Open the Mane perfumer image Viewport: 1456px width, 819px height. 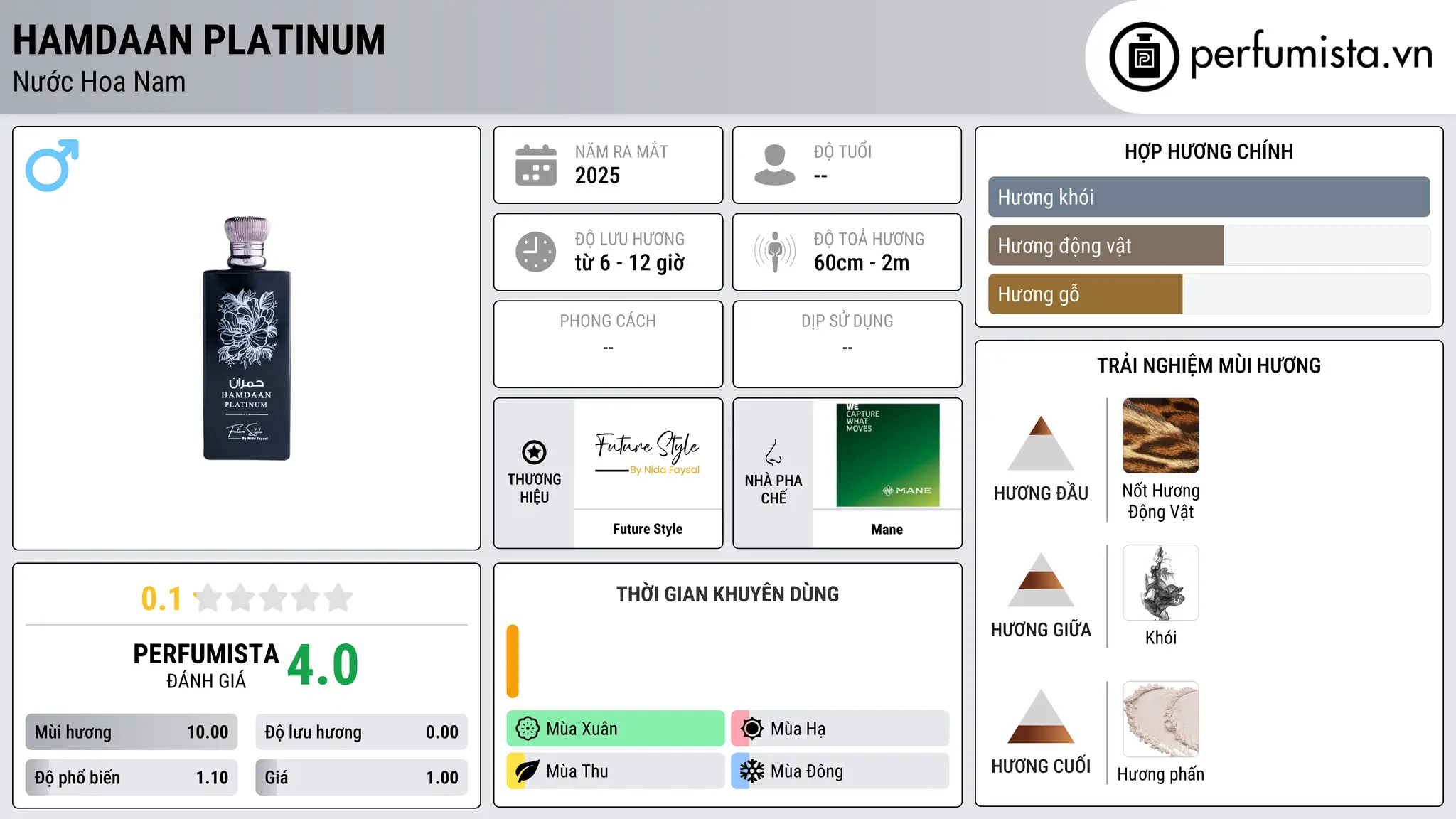[x=887, y=455]
